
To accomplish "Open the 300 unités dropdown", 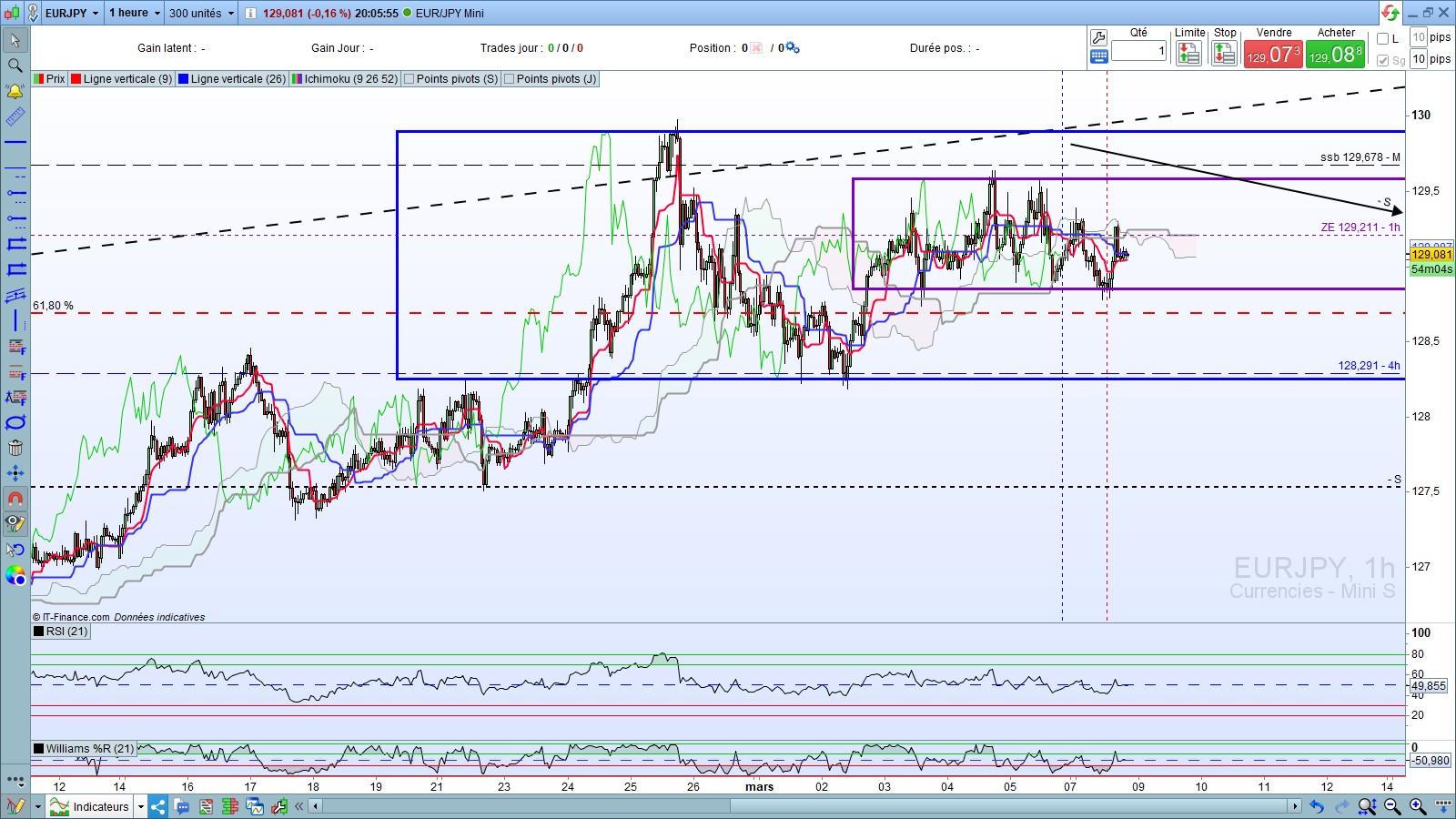I will [x=230, y=13].
